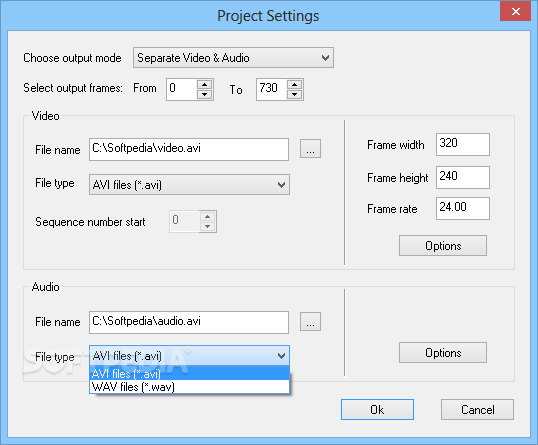
Task: Increase the From frame spinner value
Action: click(x=205, y=84)
